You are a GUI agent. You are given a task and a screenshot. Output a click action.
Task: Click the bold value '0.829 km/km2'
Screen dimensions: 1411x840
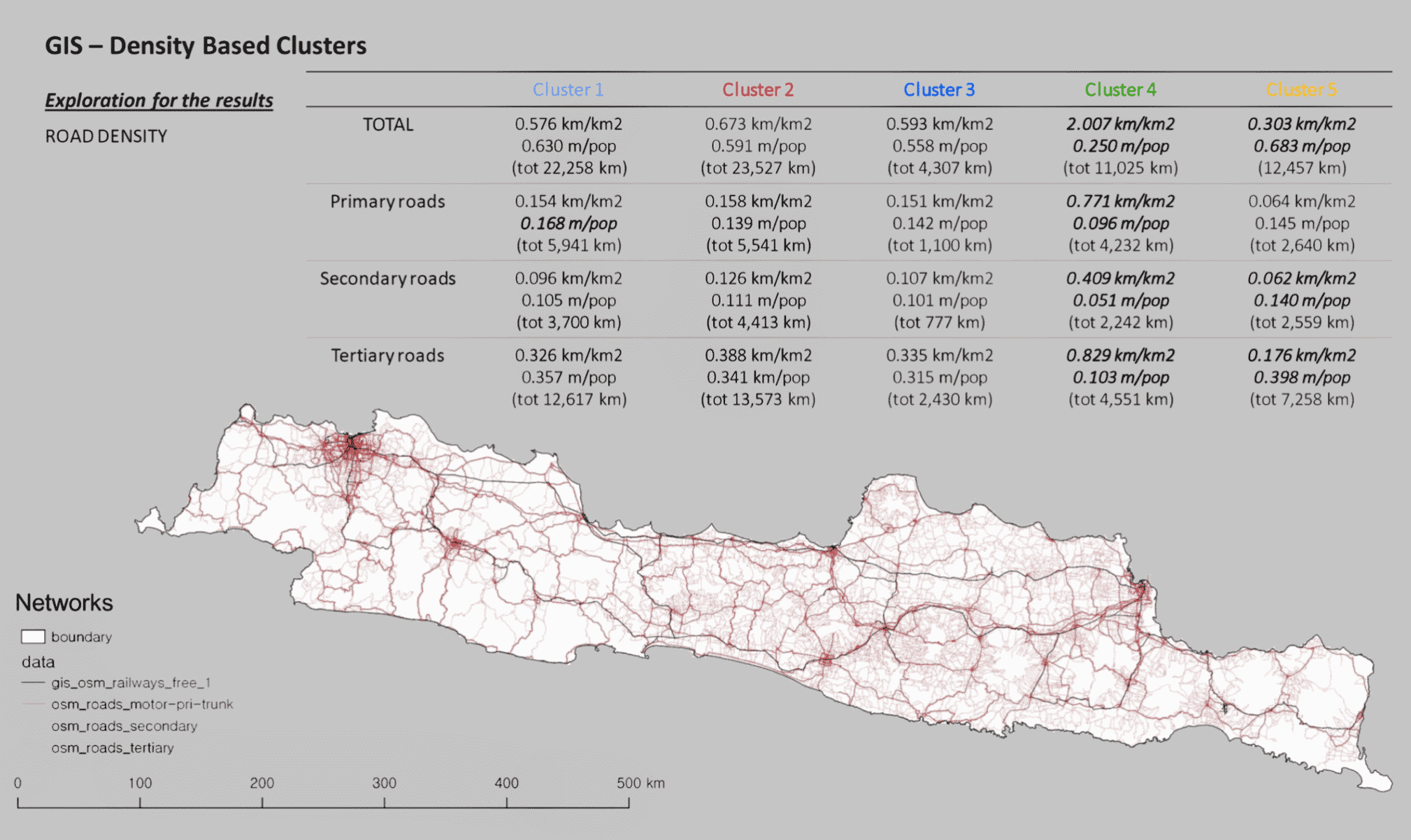tap(1121, 356)
